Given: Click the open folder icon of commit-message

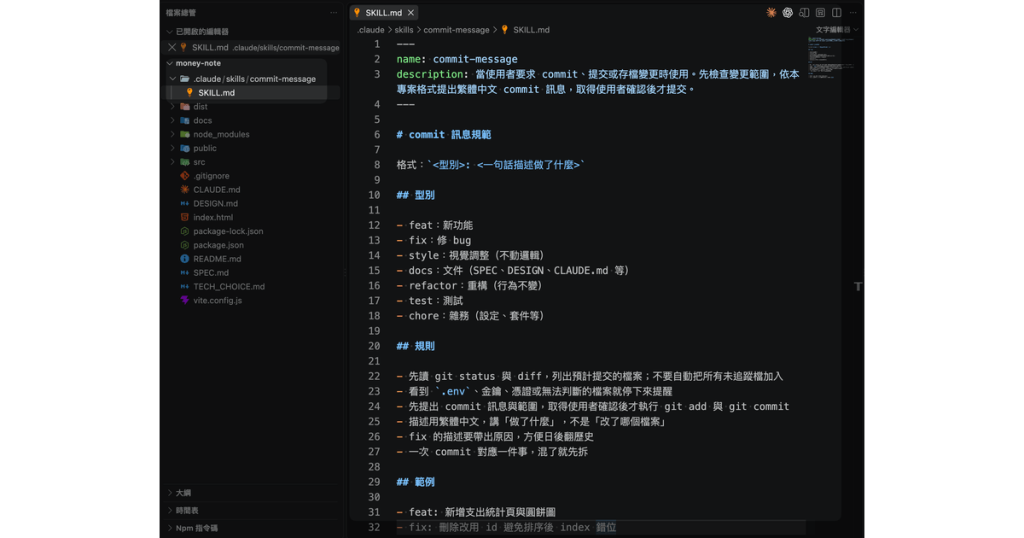Looking at the screenshot, I should pyautogui.click(x=185, y=78).
